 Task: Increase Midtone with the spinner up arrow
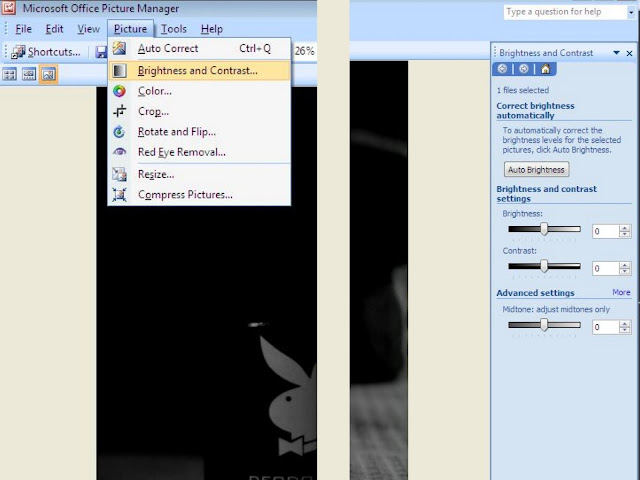click(x=624, y=323)
